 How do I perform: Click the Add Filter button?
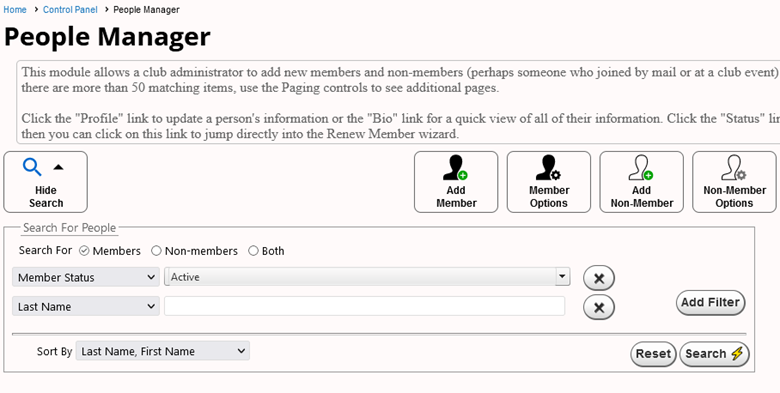click(x=710, y=302)
